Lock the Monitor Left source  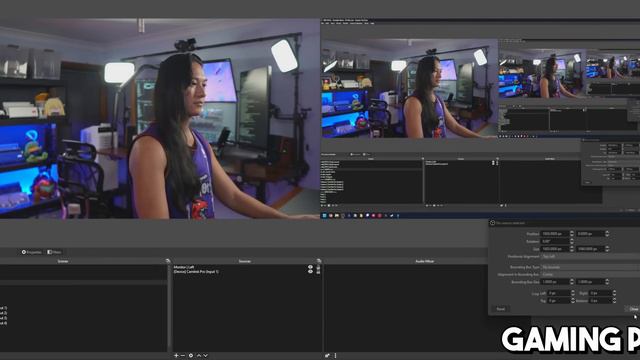tap(318, 267)
